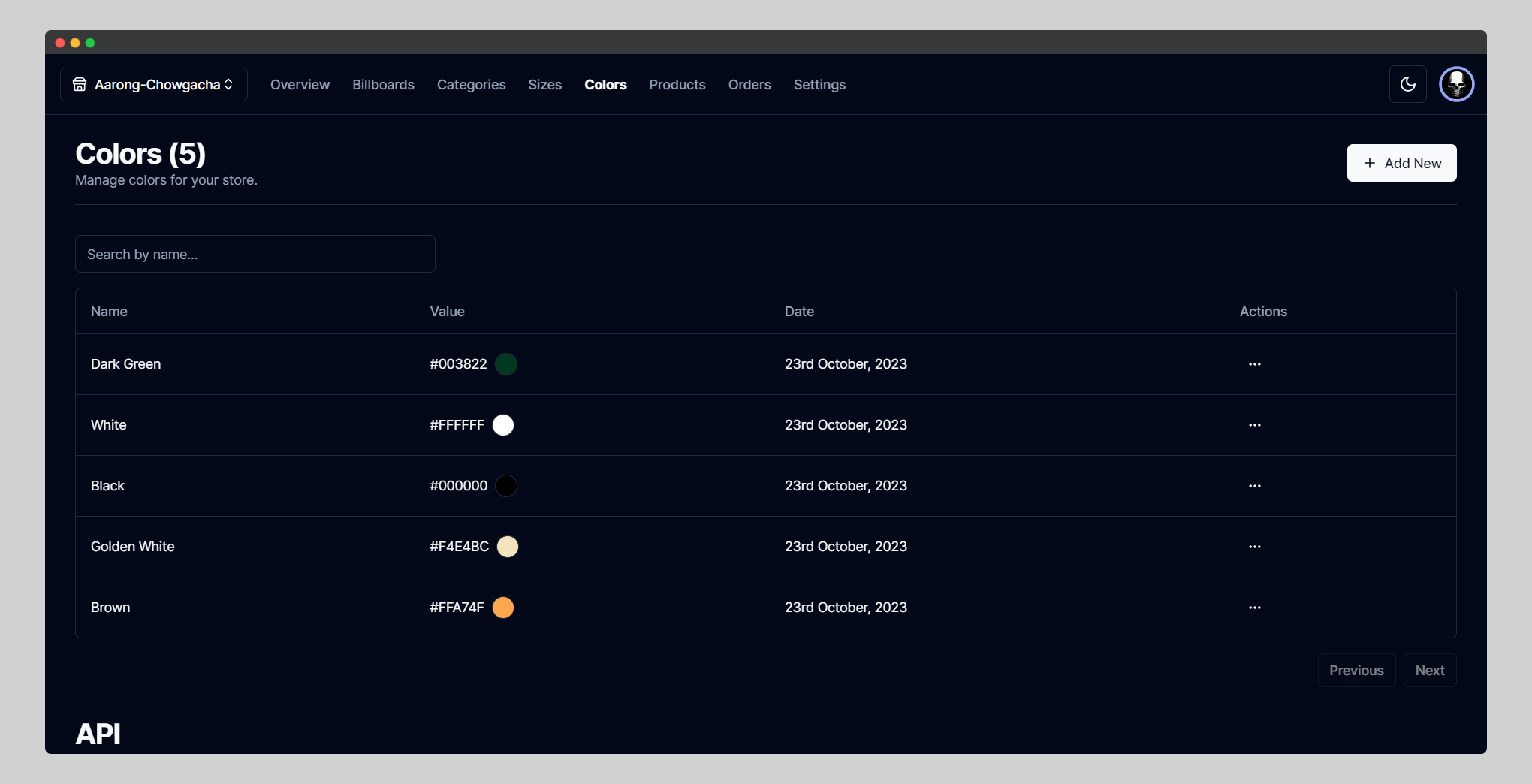
Task: Open the user profile avatar
Action: click(1457, 84)
